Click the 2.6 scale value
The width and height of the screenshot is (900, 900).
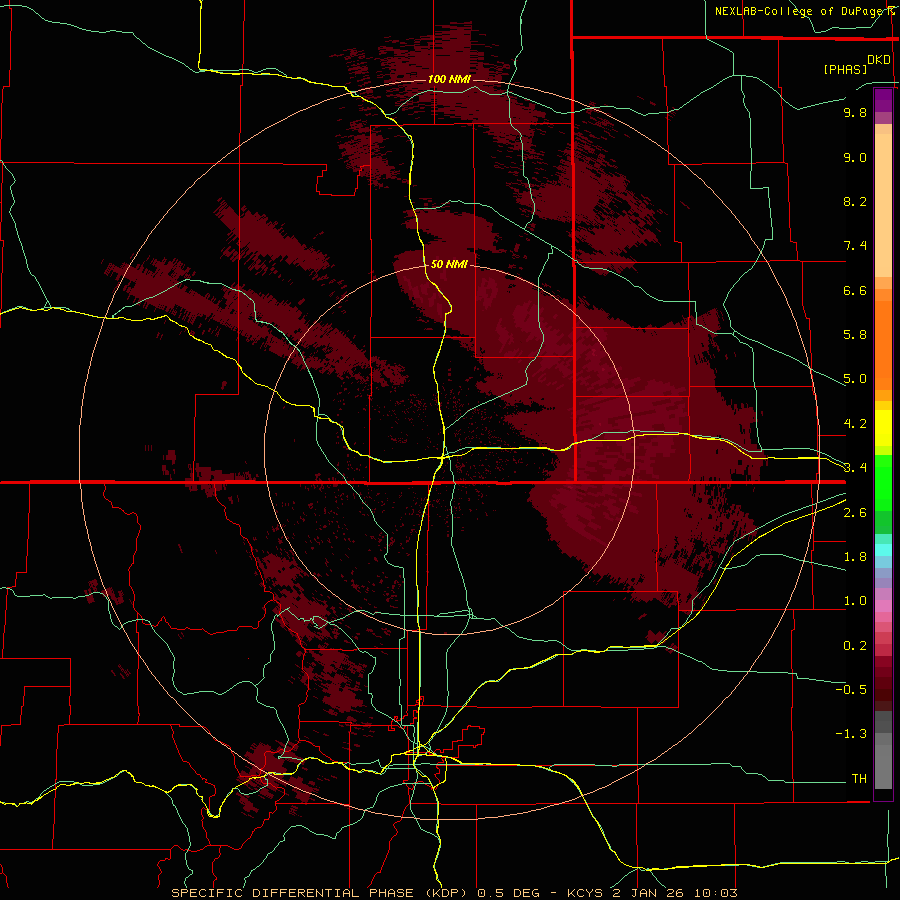855,513
